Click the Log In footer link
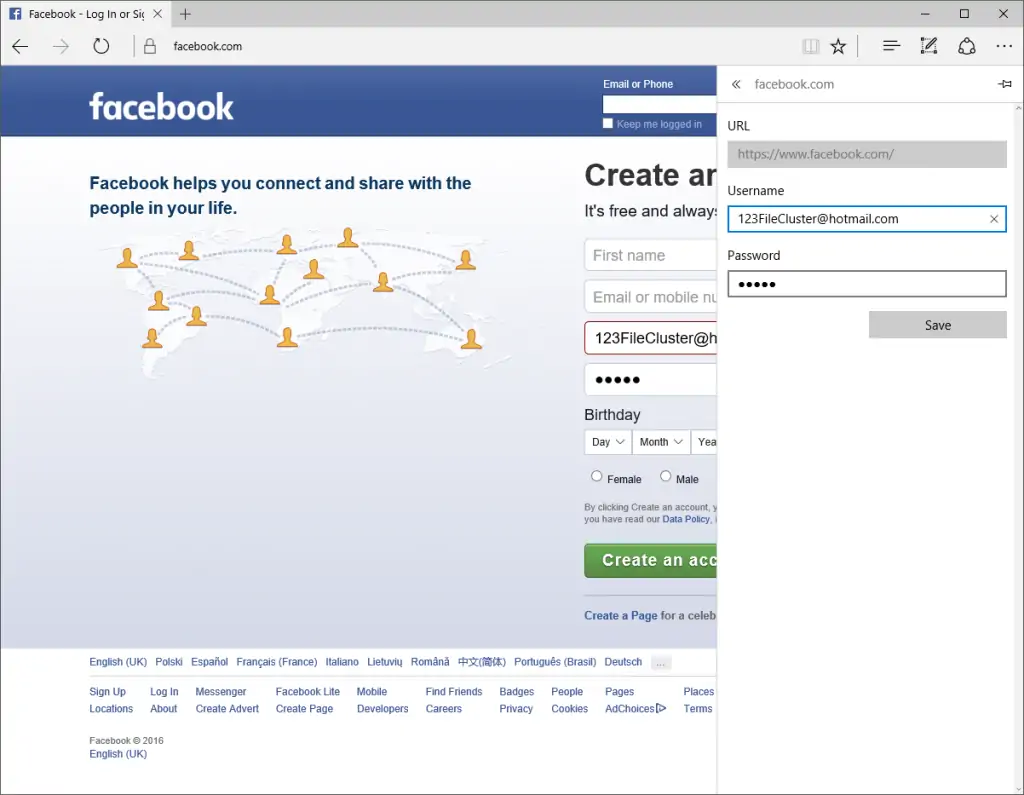Image resolution: width=1024 pixels, height=795 pixels. (x=164, y=692)
